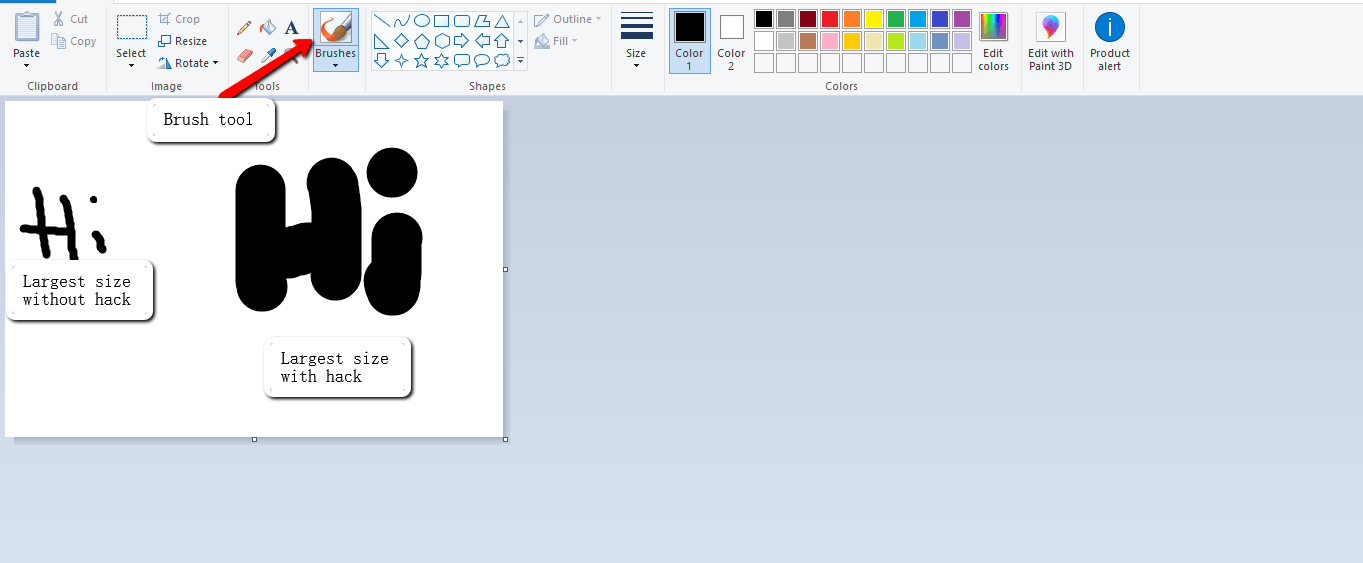Select the Color picker eyedropper
The height and width of the screenshot is (563, 1363).
[268, 56]
